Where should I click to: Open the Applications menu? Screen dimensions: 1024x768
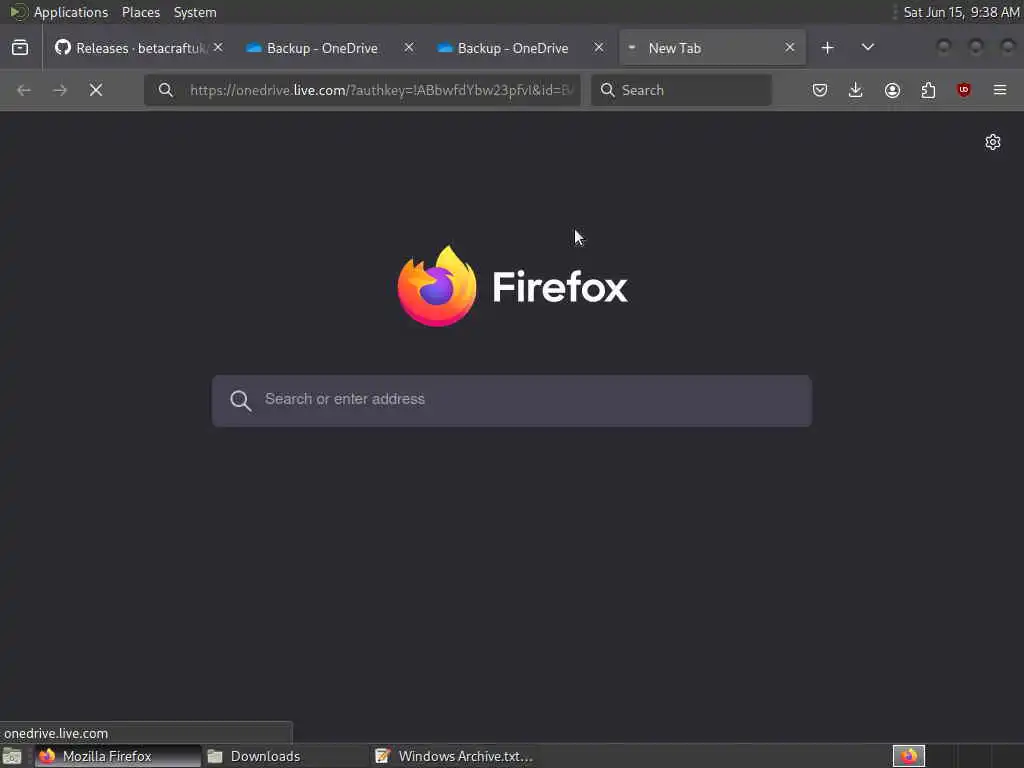coord(71,12)
